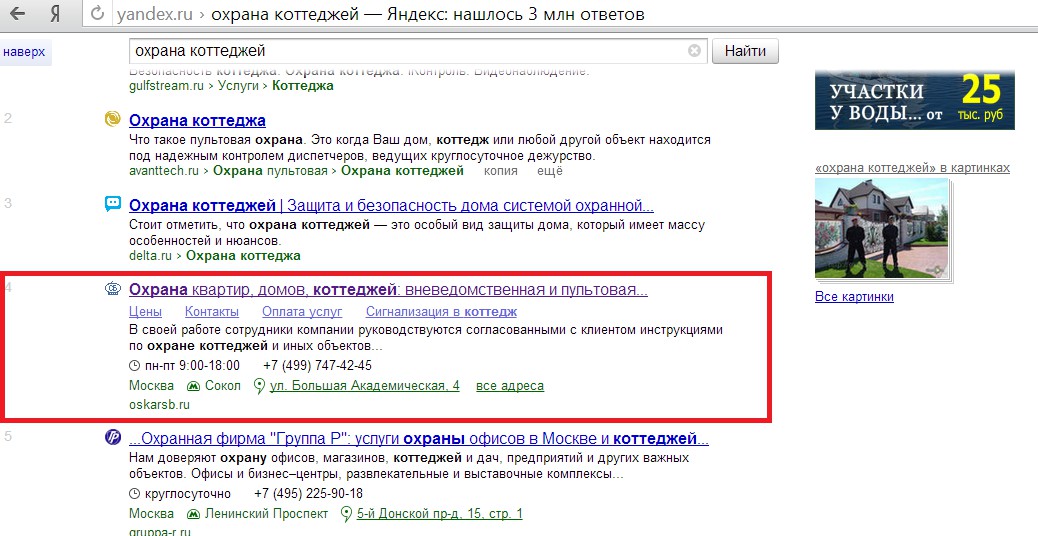This screenshot has width=1038, height=536.
Task: Open the Охранная фирма Группа Р result
Action: pos(419,439)
